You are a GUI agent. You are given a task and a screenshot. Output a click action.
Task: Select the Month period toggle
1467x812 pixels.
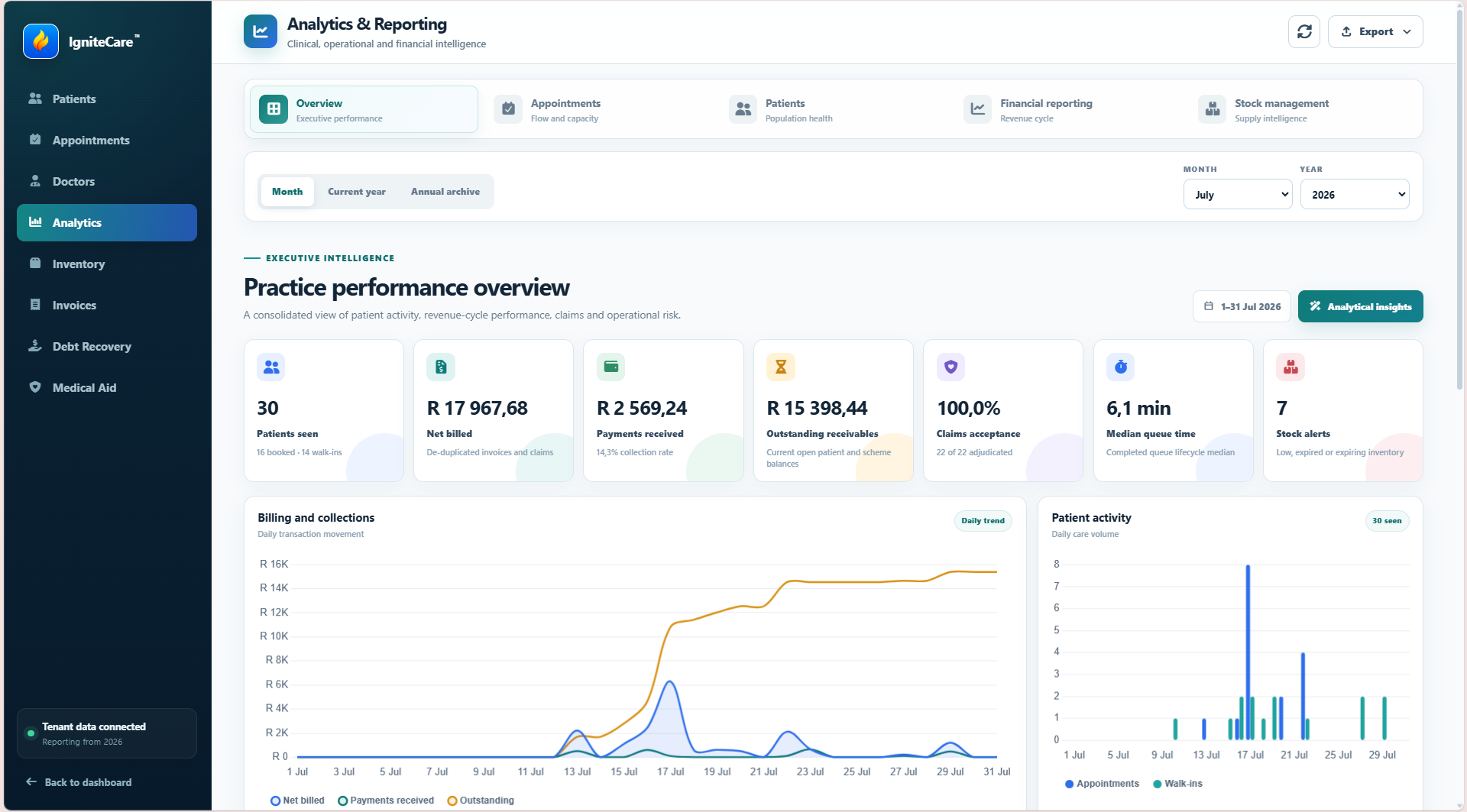[x=287, y=192]
